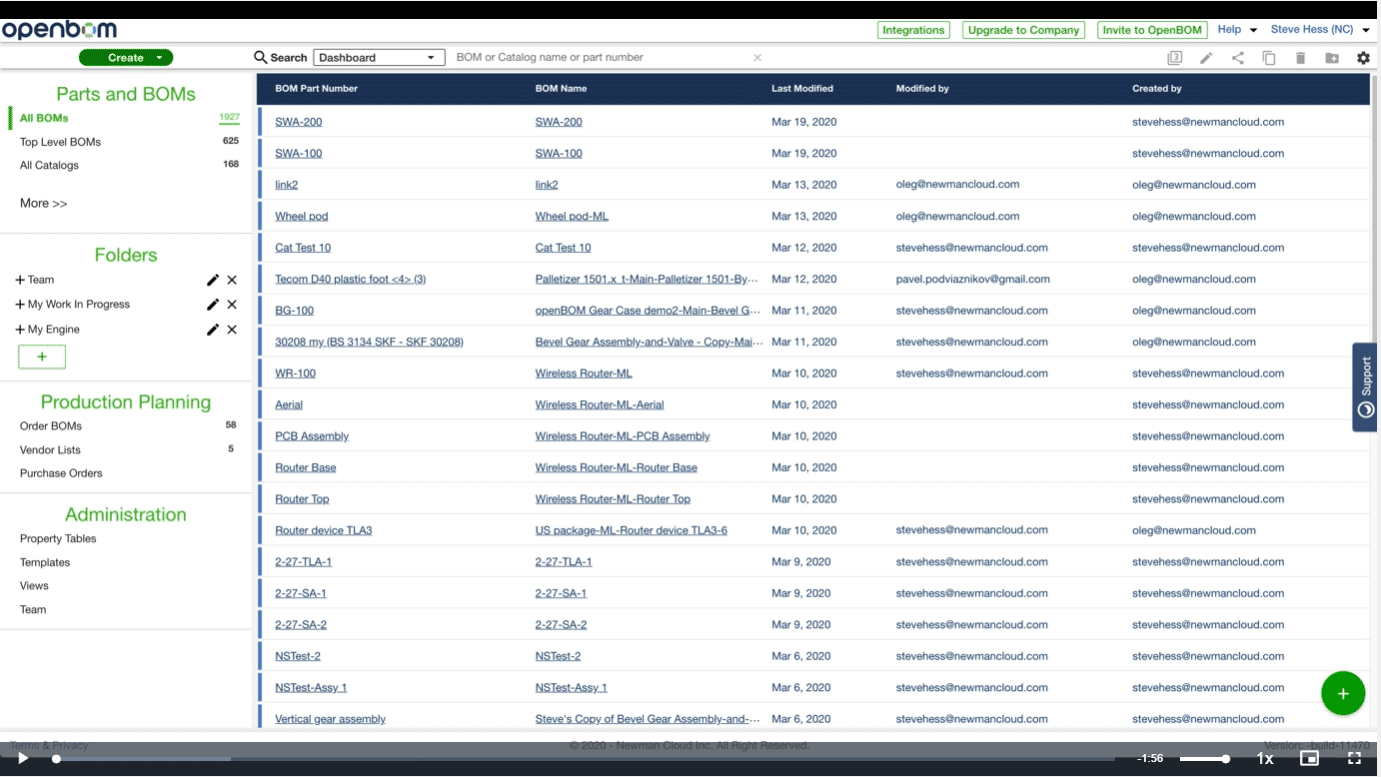The width and height of the screenshot is (1381, 777).
Task: Select All Catalogs in sidebar
Action: point(49,165)
